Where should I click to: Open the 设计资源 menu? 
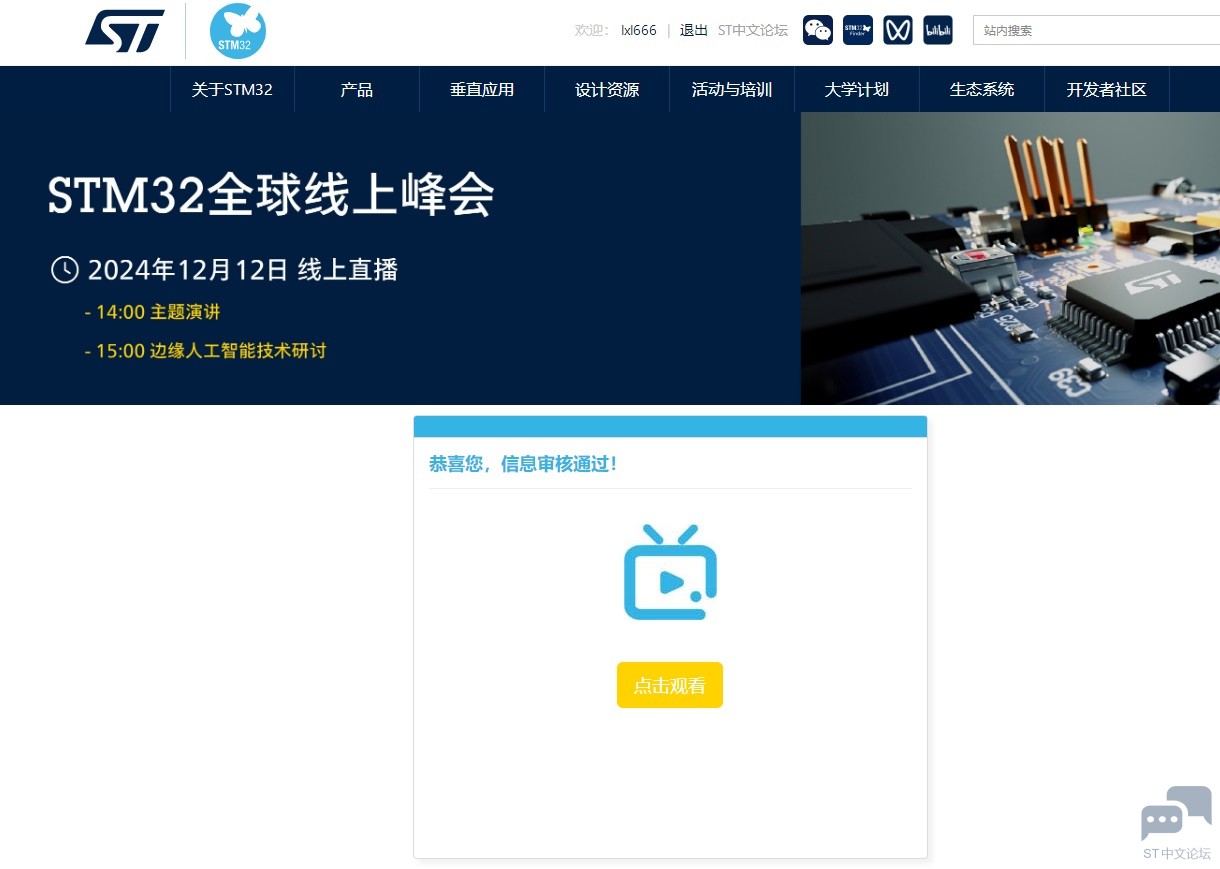607,89
